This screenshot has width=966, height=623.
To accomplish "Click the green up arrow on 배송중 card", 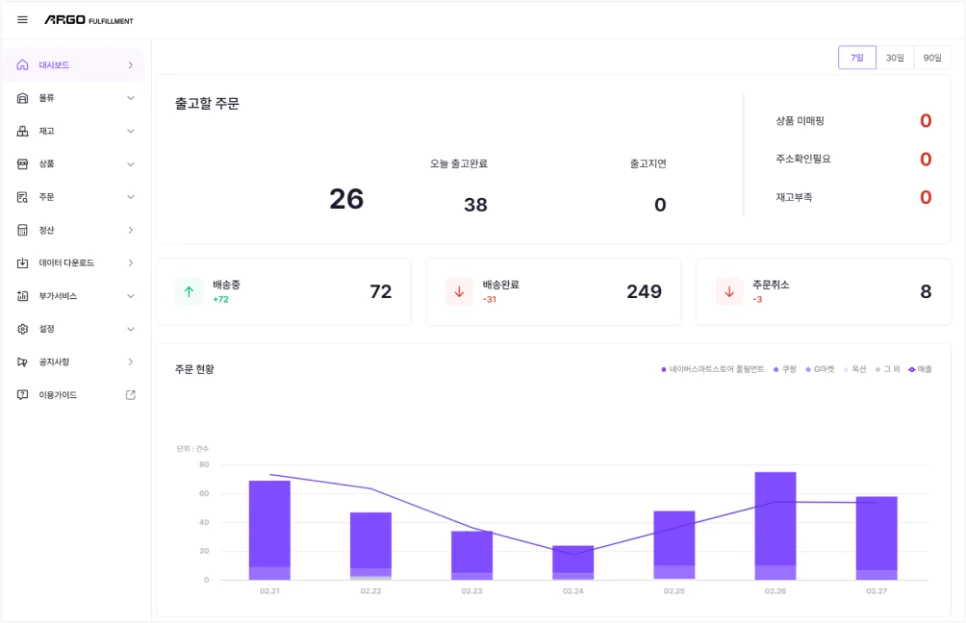I will click(x=189, y=291).
